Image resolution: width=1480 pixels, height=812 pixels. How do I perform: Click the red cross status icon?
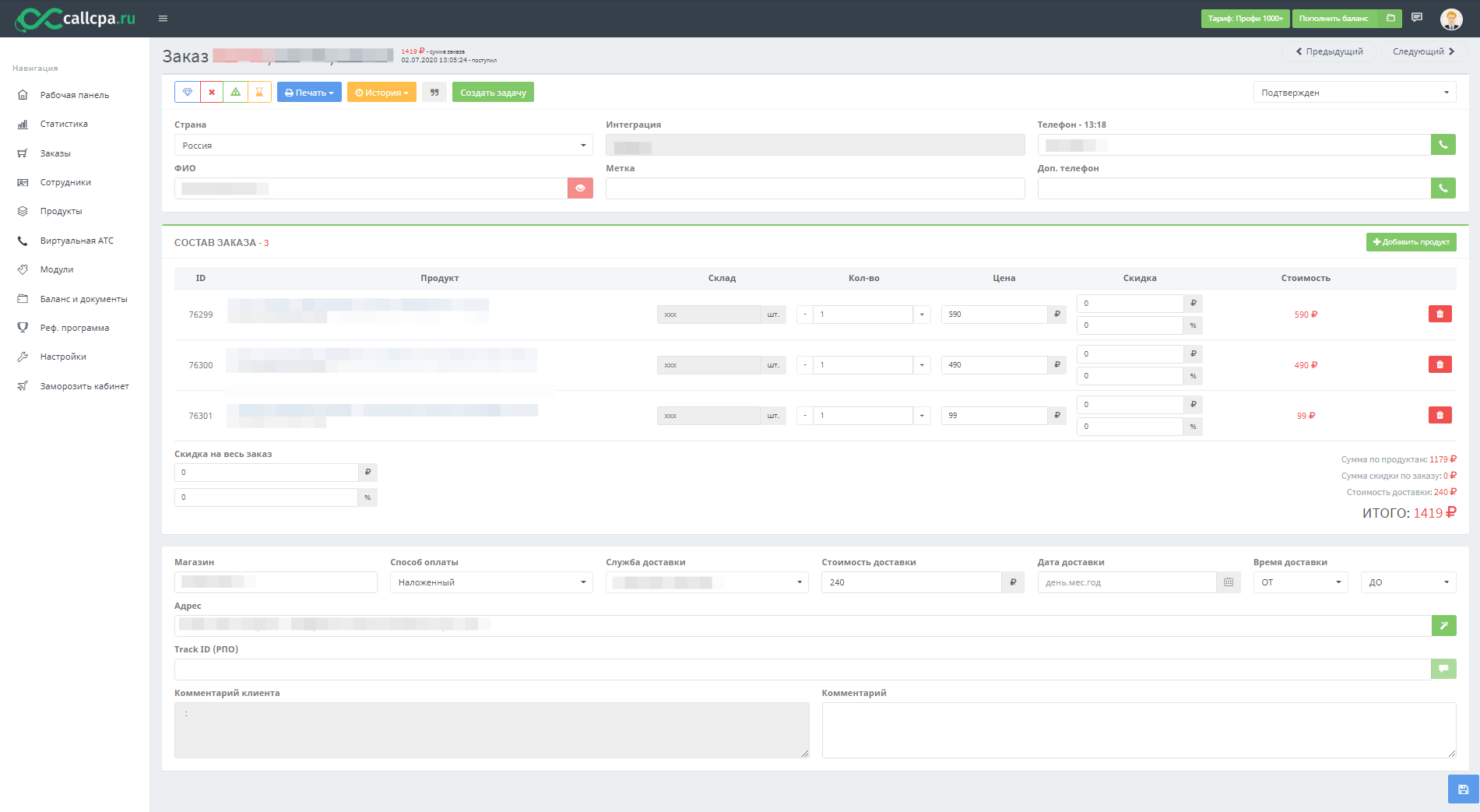(x=212, y=93)
